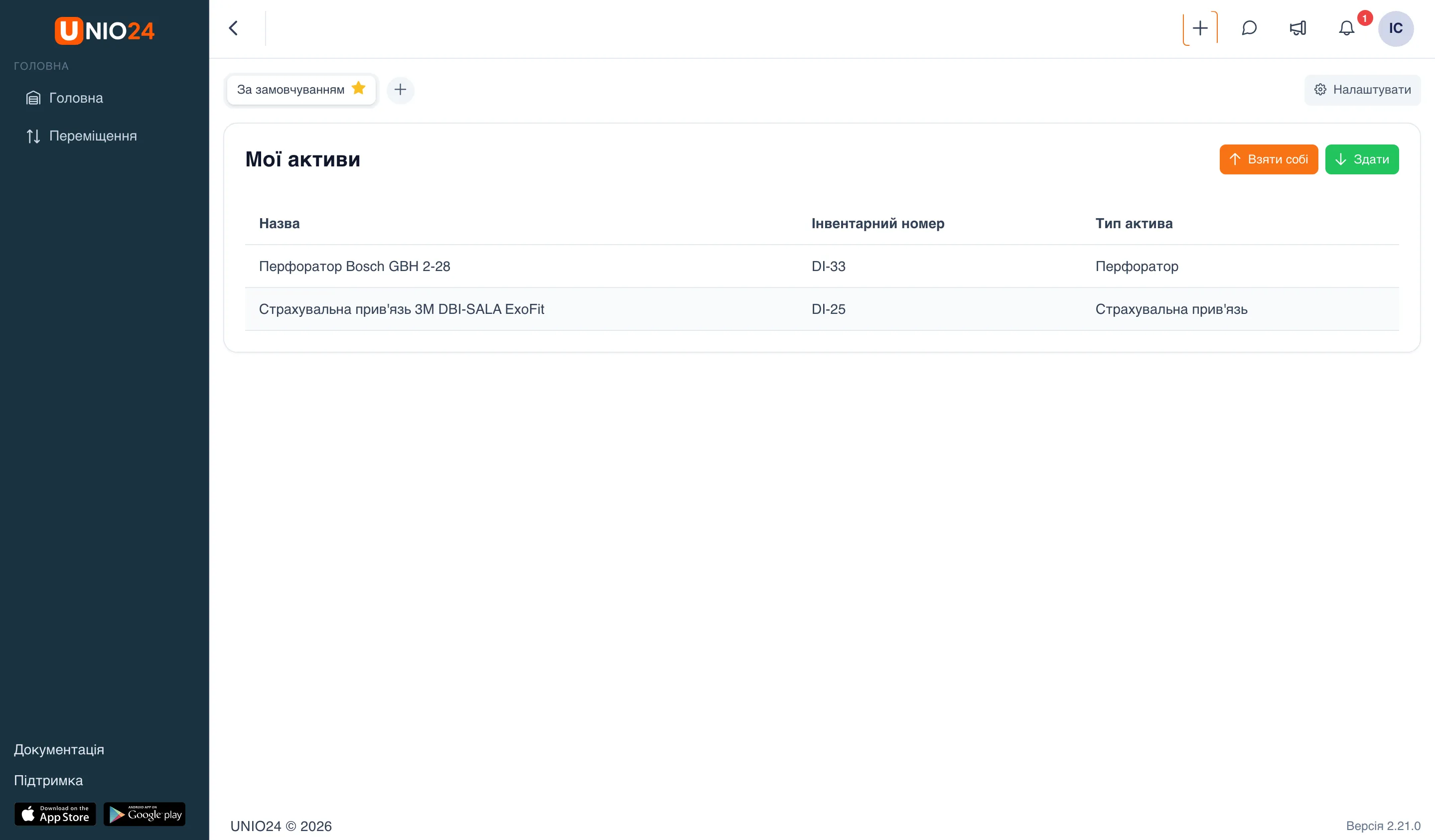
Task: Click the yellow star on default tab
Action: pyautogui.click(x=358, y=88)
